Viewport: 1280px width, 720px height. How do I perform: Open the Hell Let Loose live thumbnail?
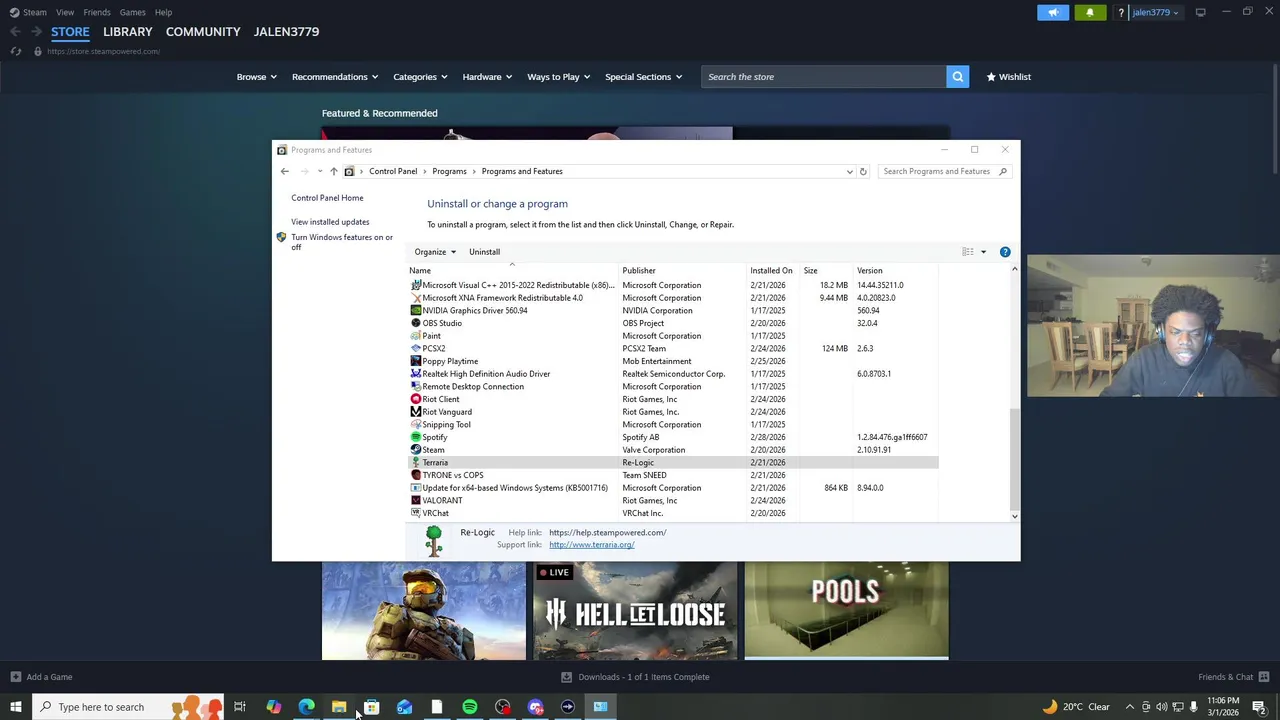635,611
